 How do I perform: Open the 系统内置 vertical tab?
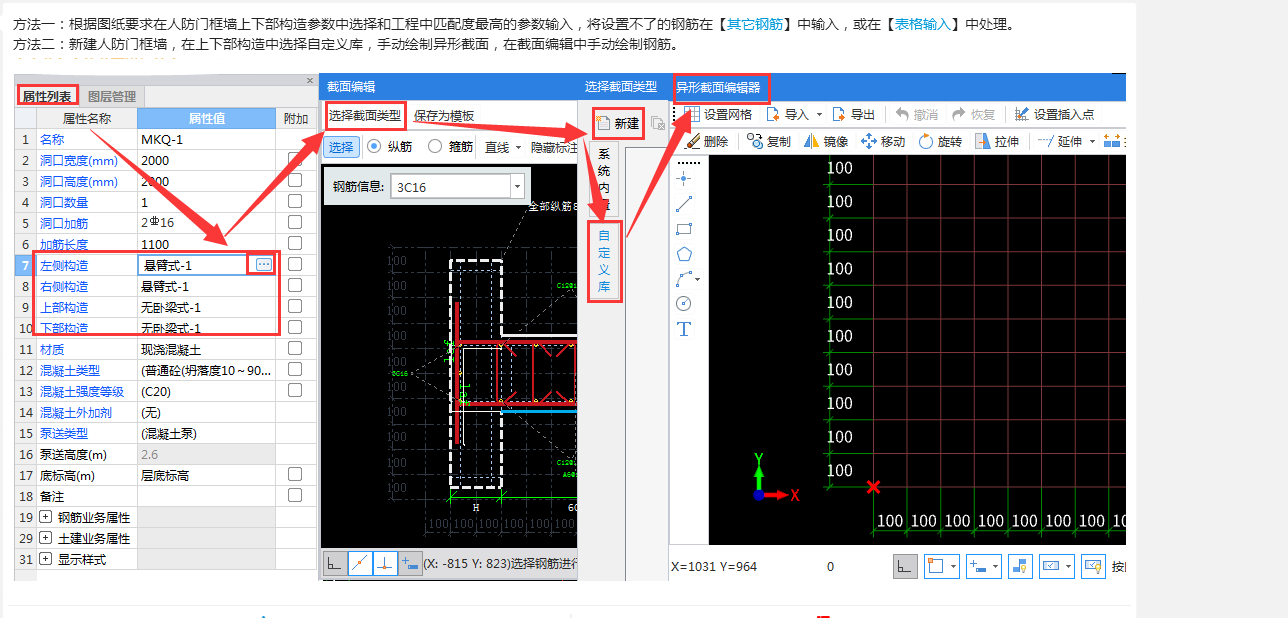point(604,178)
